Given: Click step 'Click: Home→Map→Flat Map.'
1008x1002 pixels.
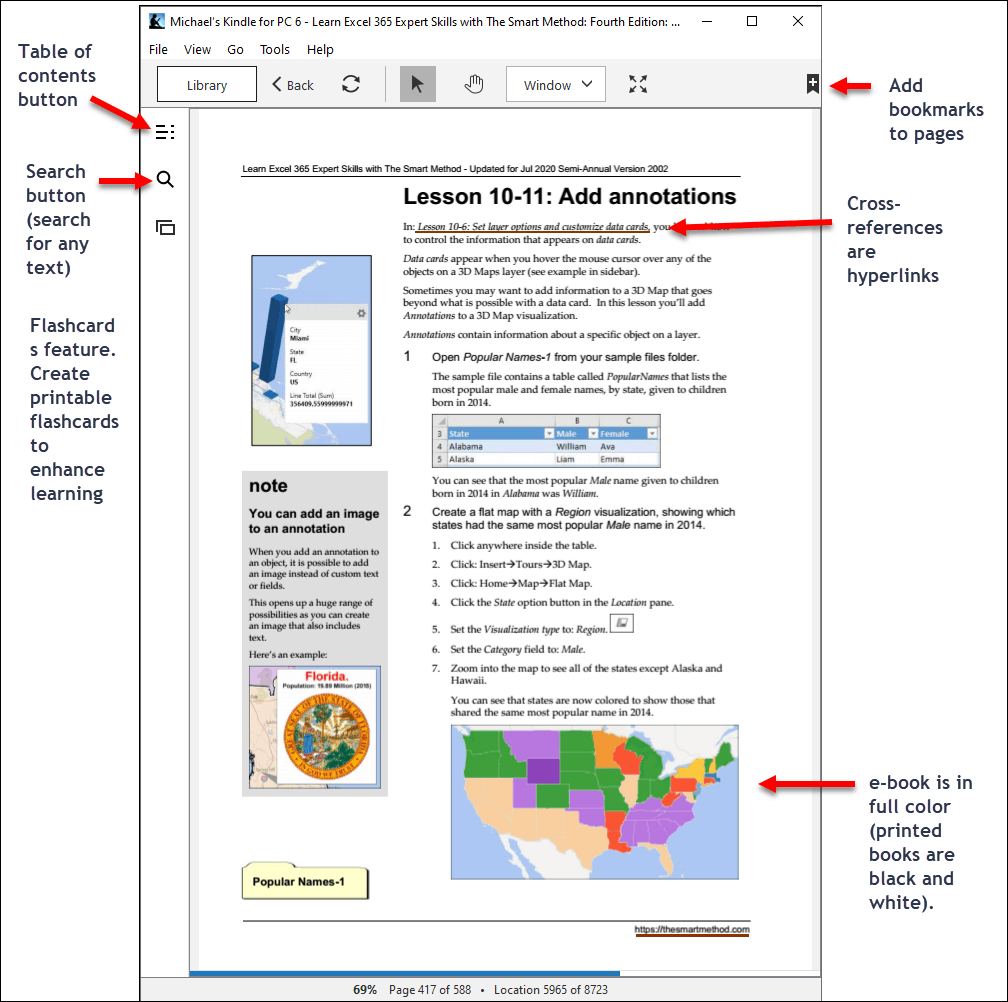Looking at the screenshot, I should pos(521,584).
